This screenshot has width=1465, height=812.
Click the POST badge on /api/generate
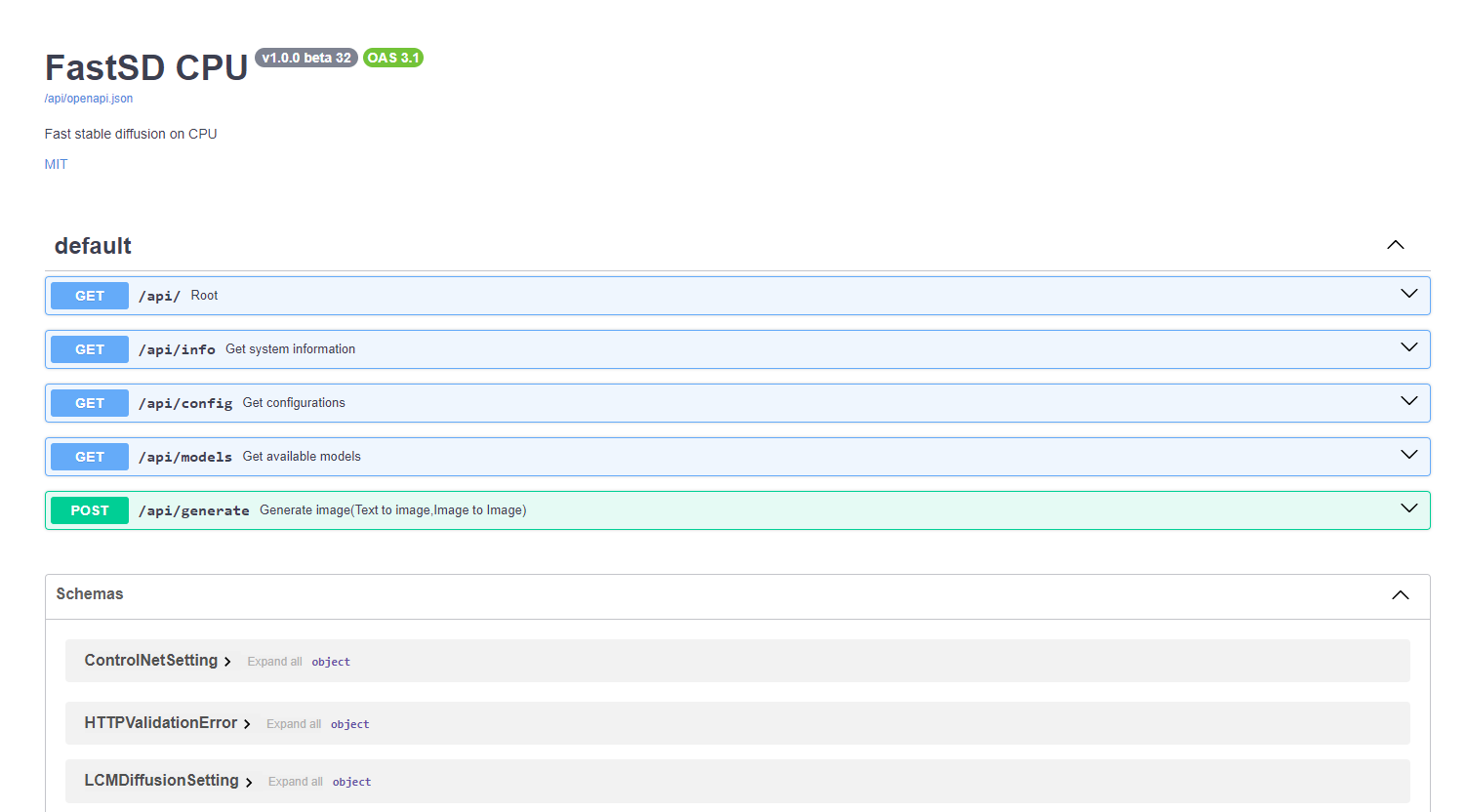coord(89,509)
